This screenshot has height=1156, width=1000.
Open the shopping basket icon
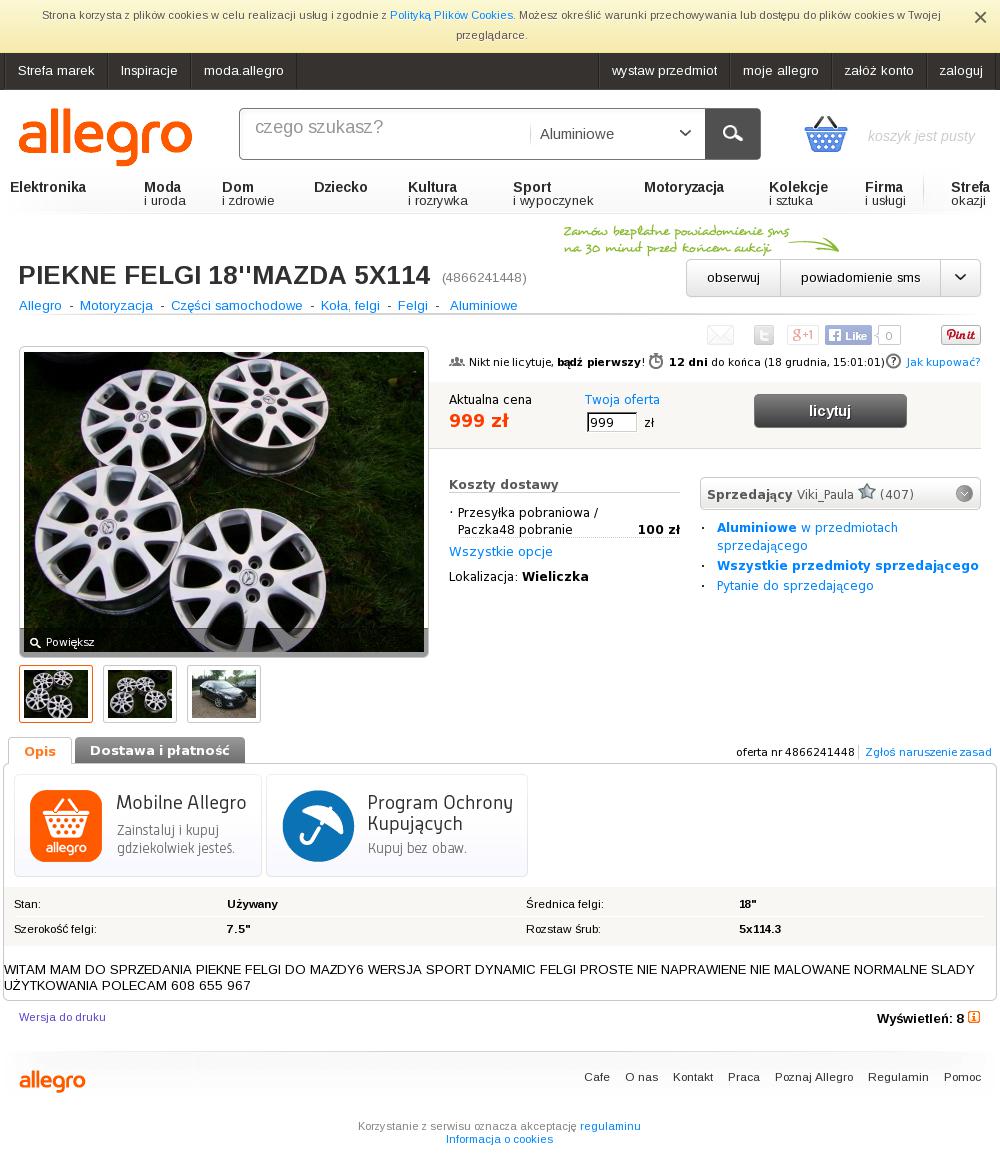pos(825,134)
